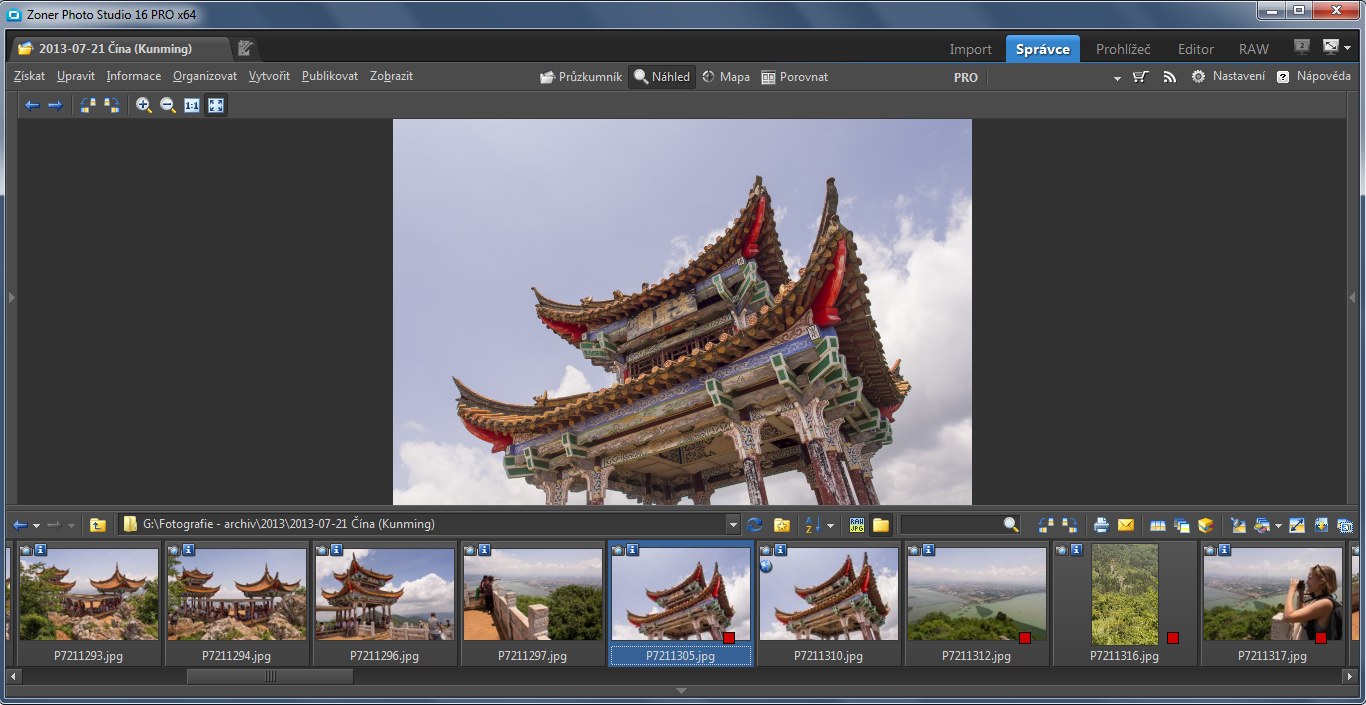Select the Správce tab
Viewport: 1366px width, 705px height.
pos(1043,49)
